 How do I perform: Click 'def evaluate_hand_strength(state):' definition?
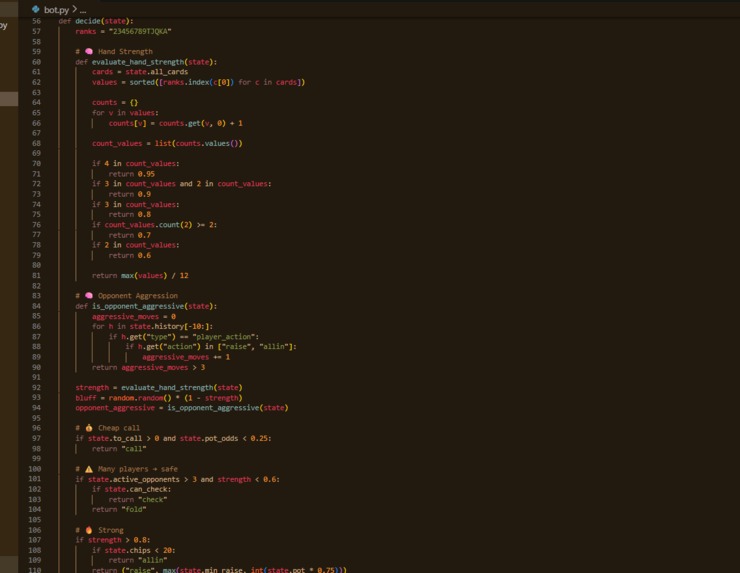coord(146,62)
